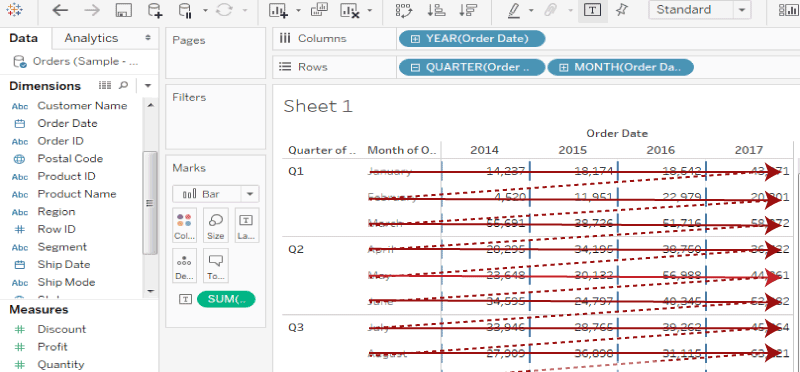Switch to the Data tab
Image resolution: width=800 pixels, height=372 pixels.
(x=23, y=38)
